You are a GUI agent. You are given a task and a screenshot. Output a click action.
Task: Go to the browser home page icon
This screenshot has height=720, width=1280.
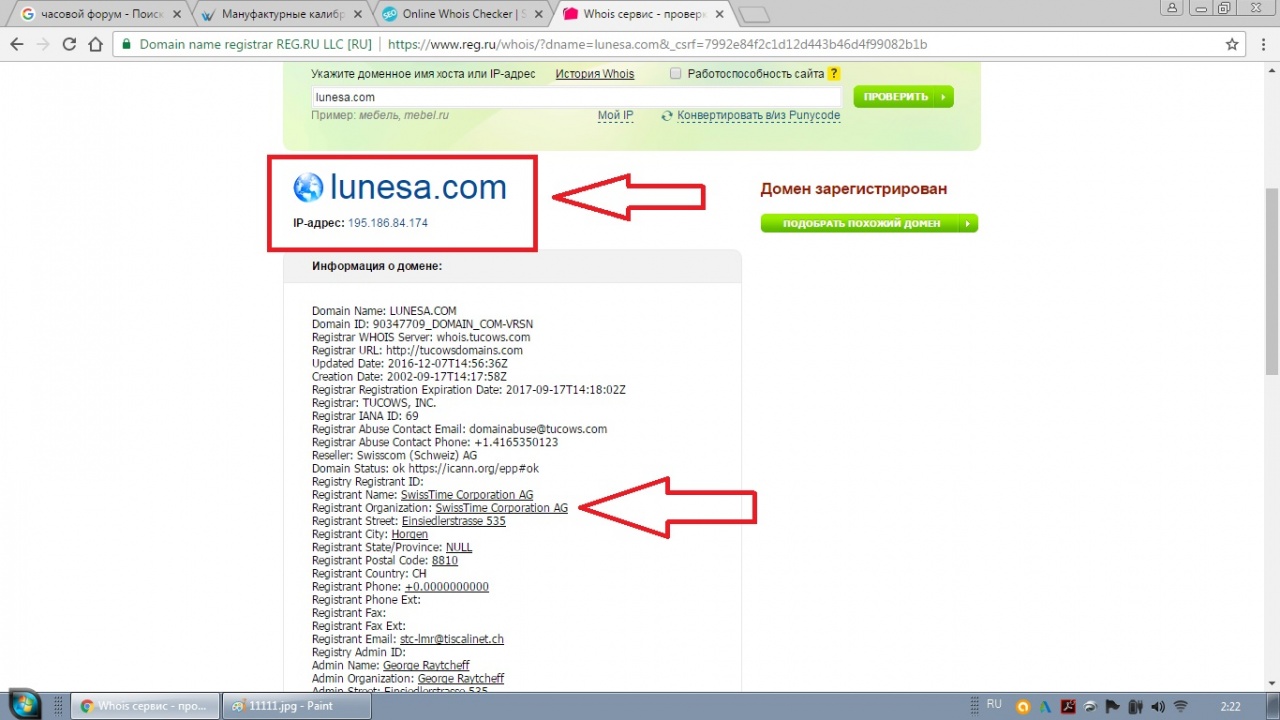point(95,45)
